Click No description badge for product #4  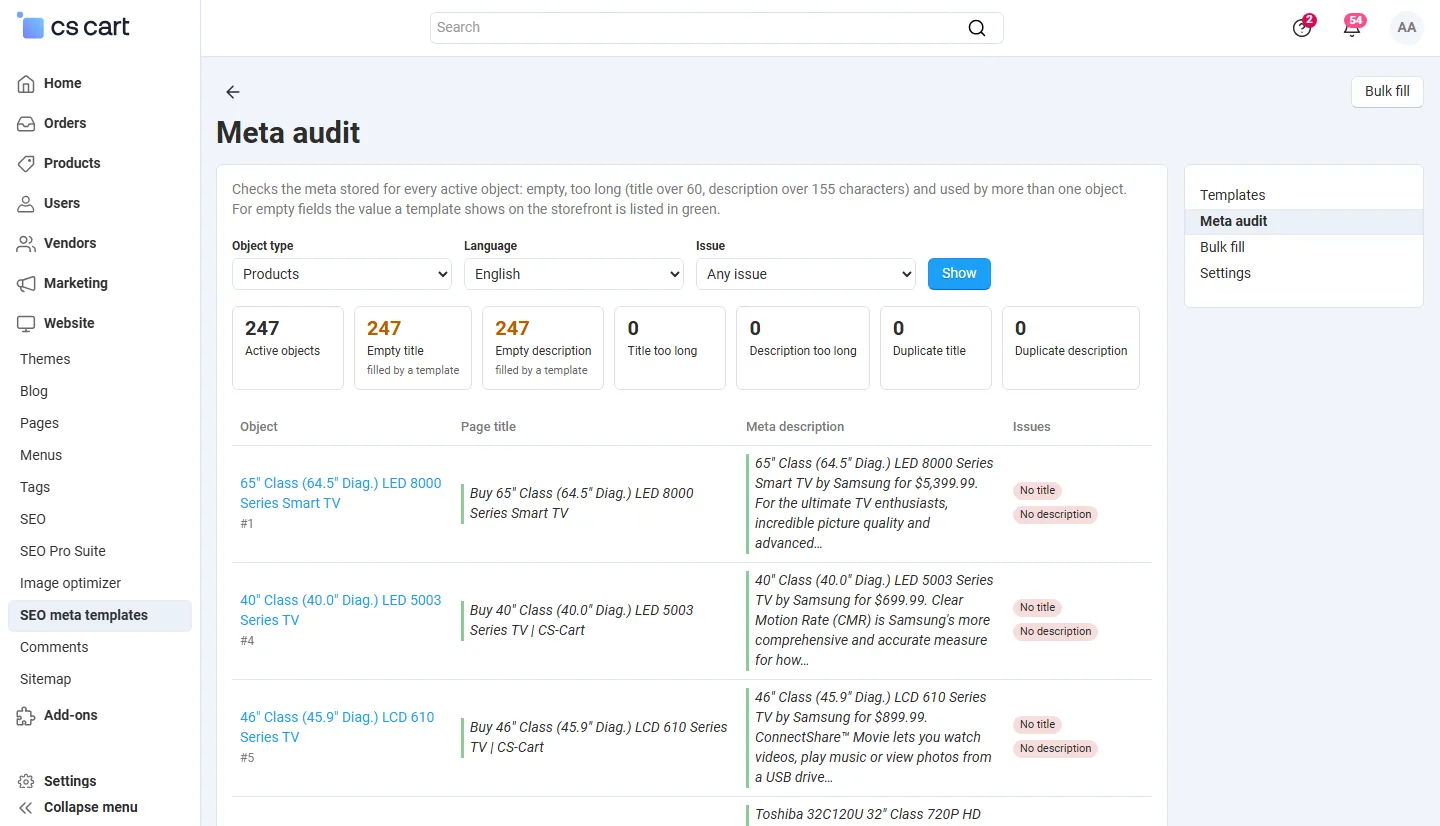(x=1055, y=631)
